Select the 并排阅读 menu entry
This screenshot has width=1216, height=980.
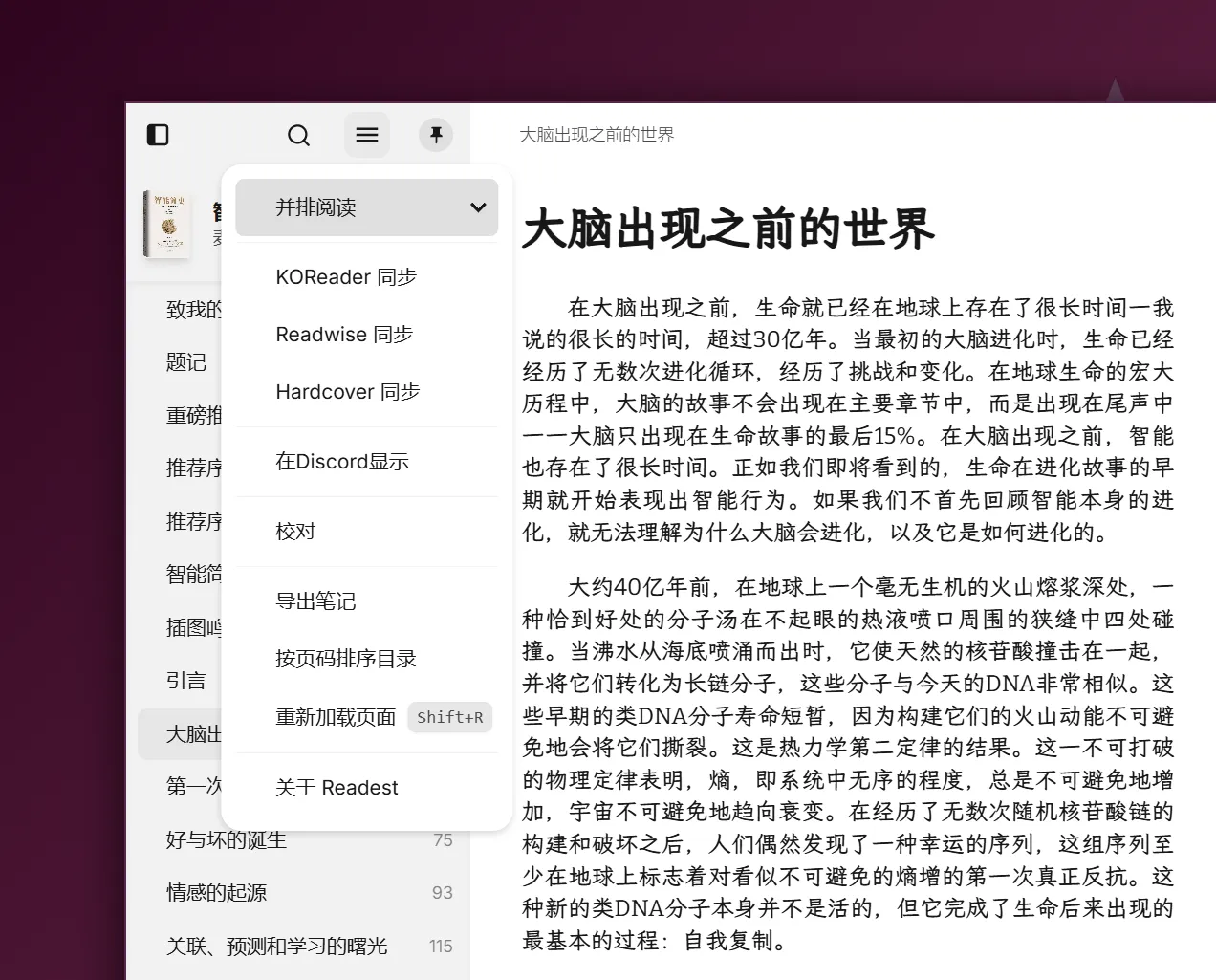[x=316, y=207]
